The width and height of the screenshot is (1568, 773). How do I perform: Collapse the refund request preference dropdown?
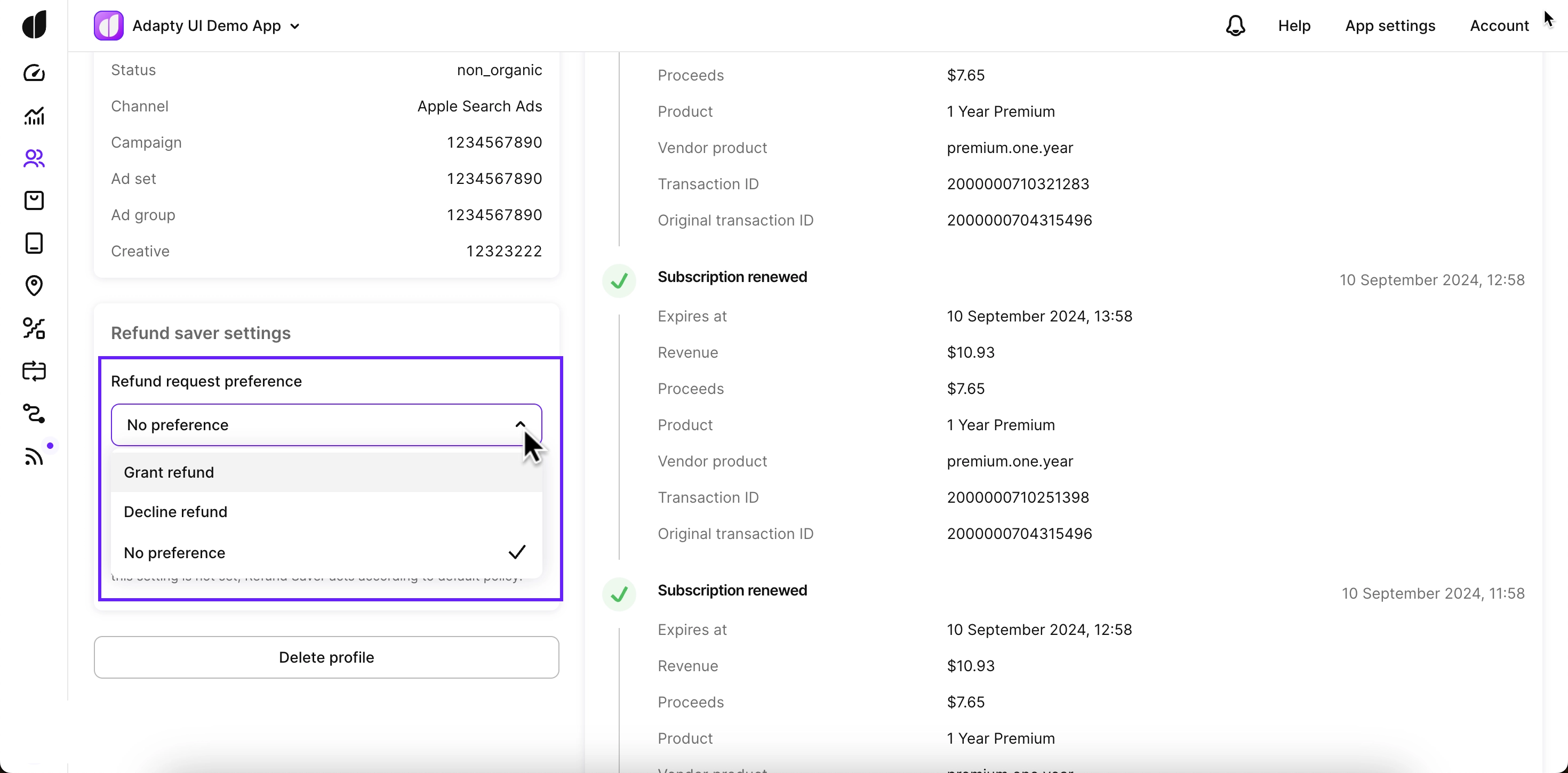click(x=521, y=424)
